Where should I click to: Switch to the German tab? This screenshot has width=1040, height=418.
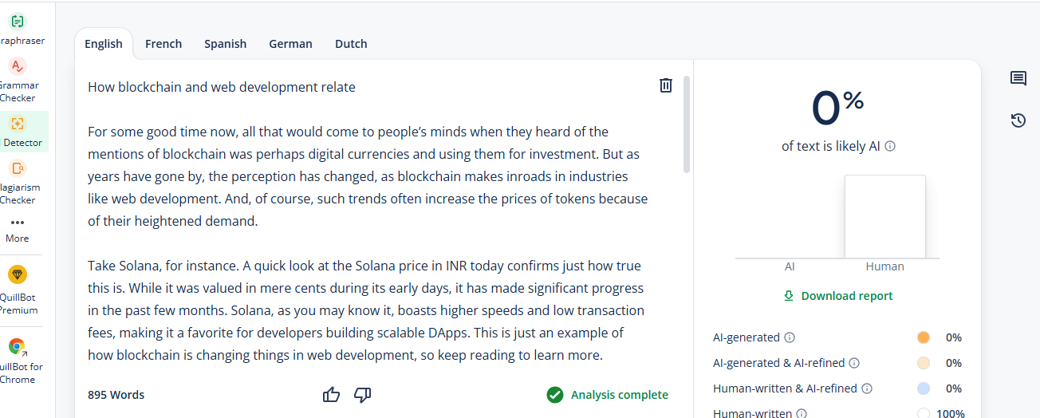coord(291,44)
